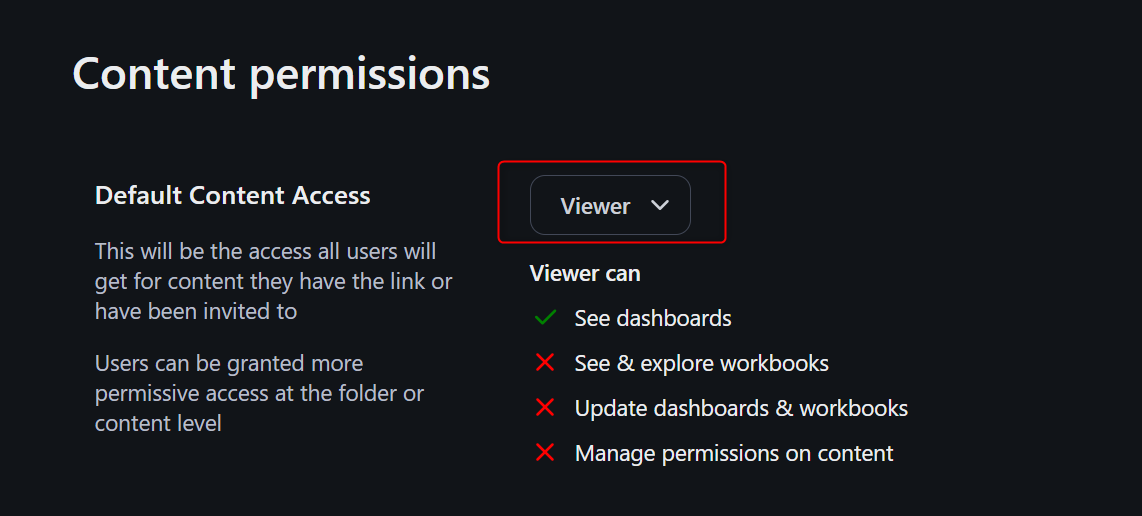The width and height of the screenshot is (1142, 516).
Task: Click the line reading have been invited to
Action: (x=196, y=311)
